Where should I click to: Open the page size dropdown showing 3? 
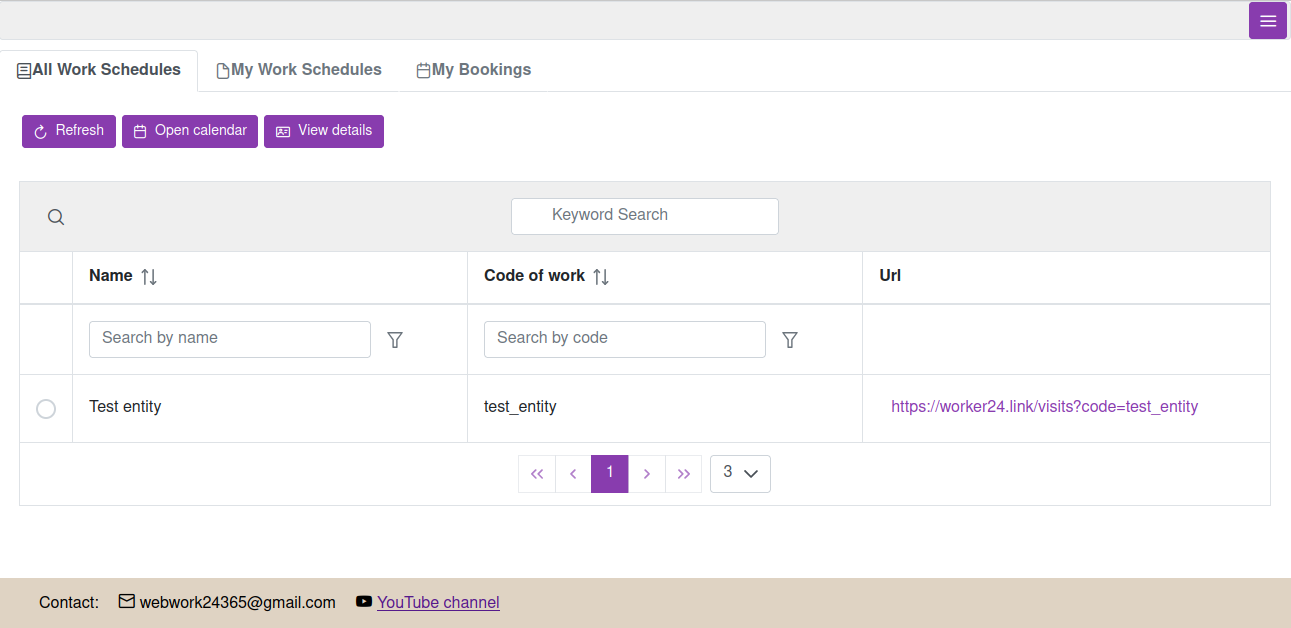[x=740, y=473]
